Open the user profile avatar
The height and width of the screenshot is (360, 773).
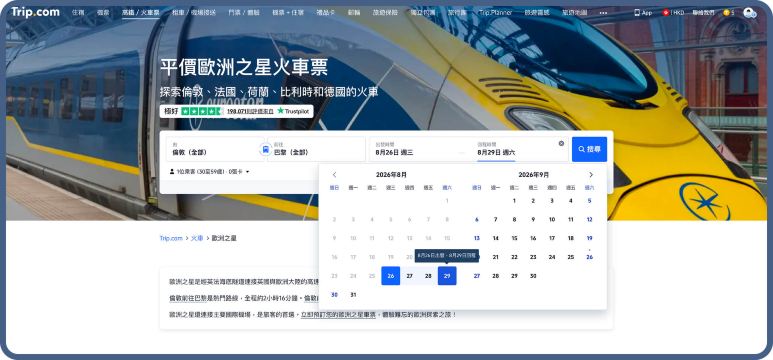click(749, 13)
